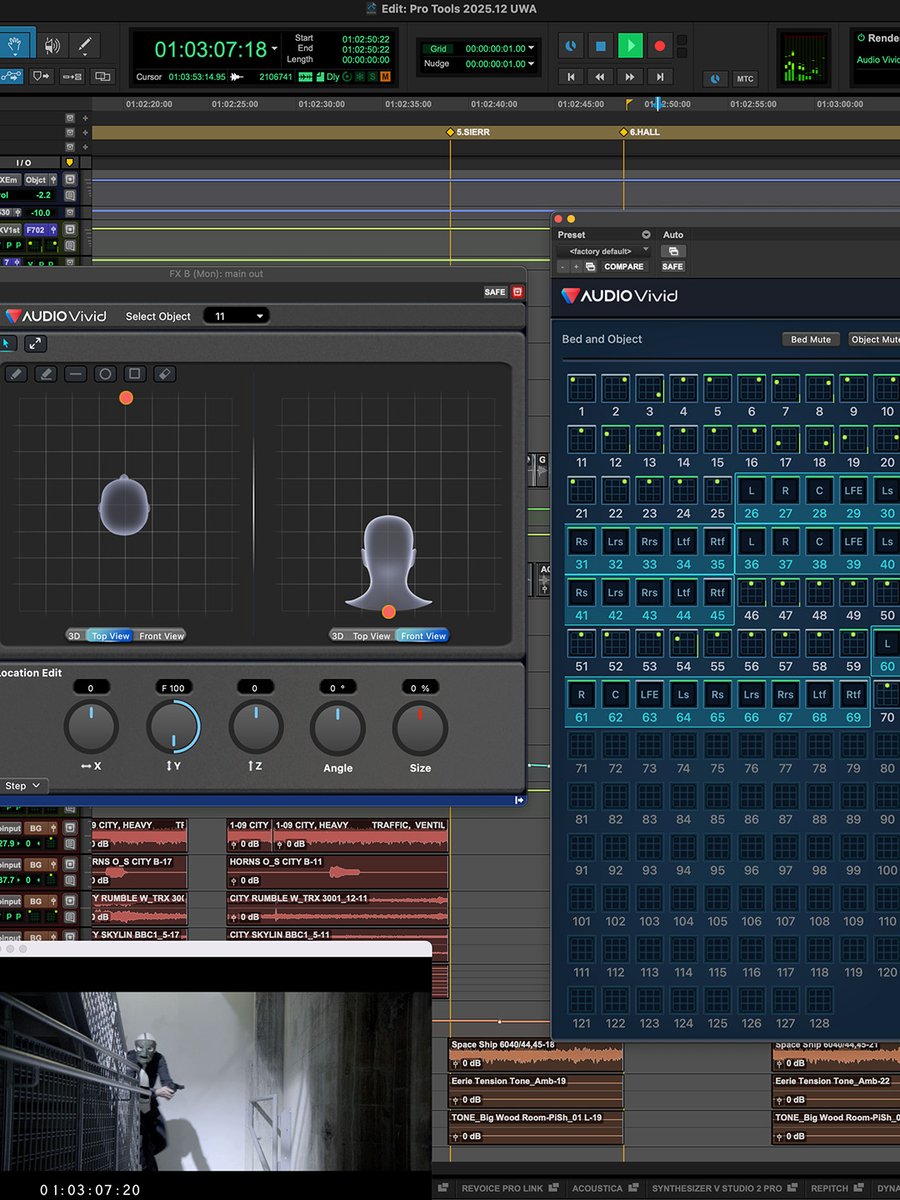
Task: Switch right panner view to Top View
Action: (x=372, y=636)
